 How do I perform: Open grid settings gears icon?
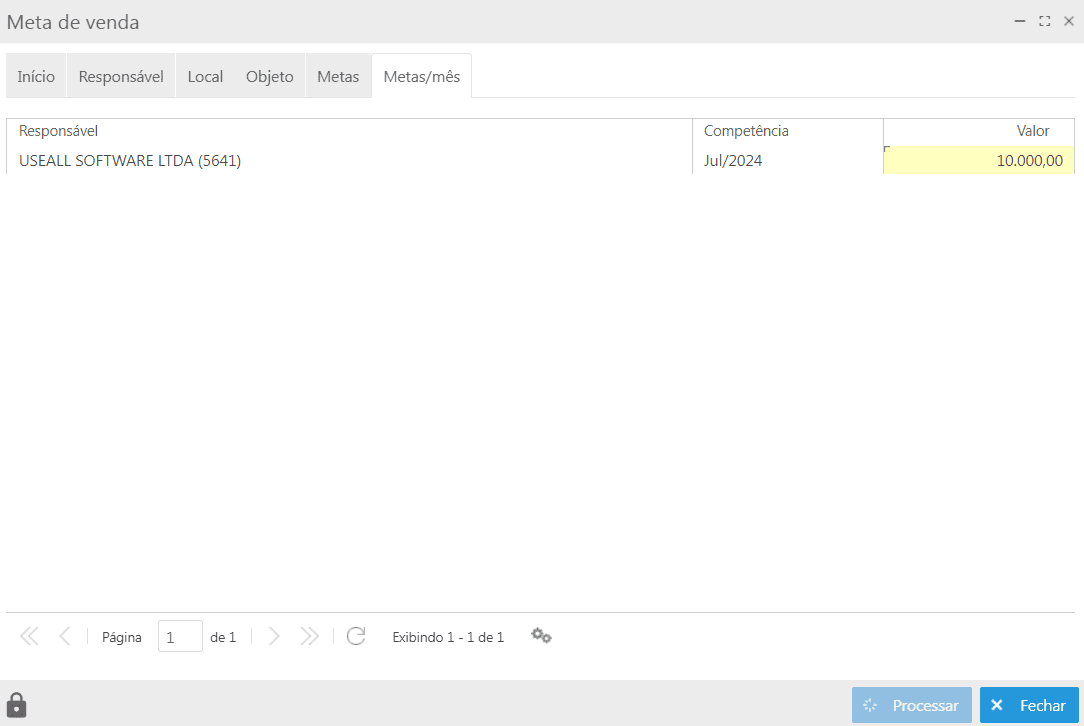541,635
